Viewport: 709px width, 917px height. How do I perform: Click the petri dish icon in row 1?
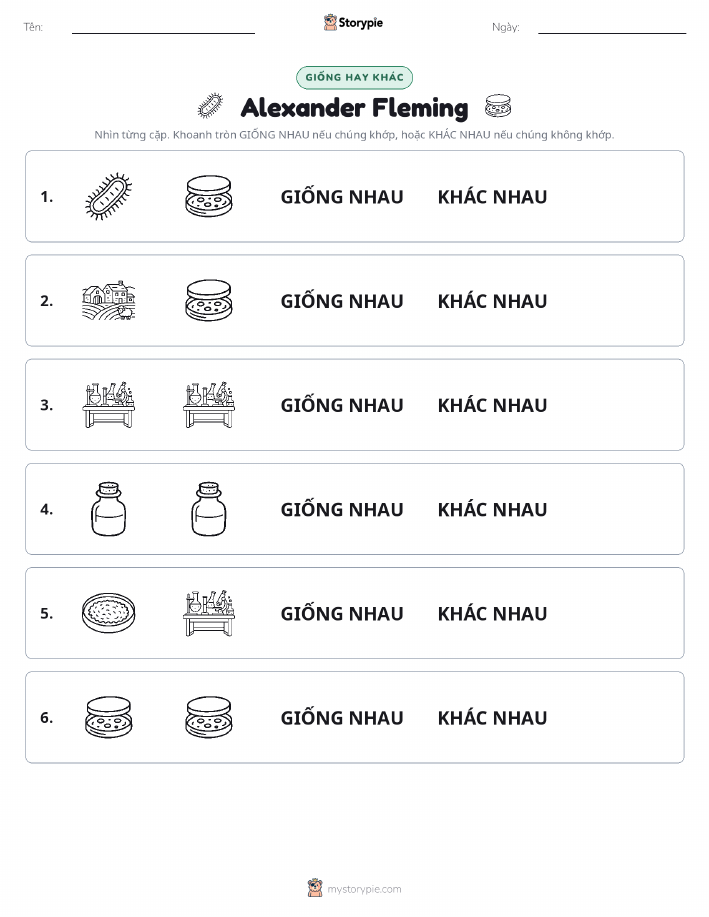coord(209,196)
